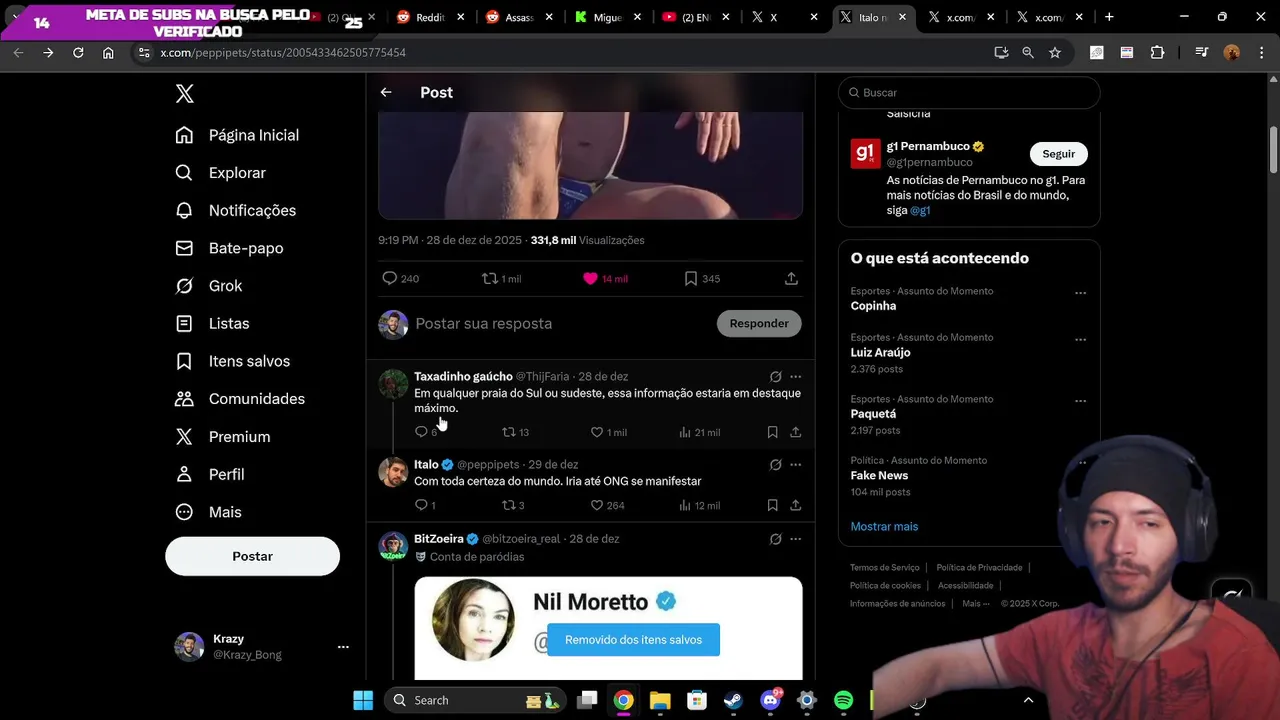
Task: Bookmark page with Chrome star icon
Action: (x=1055, y=52)
